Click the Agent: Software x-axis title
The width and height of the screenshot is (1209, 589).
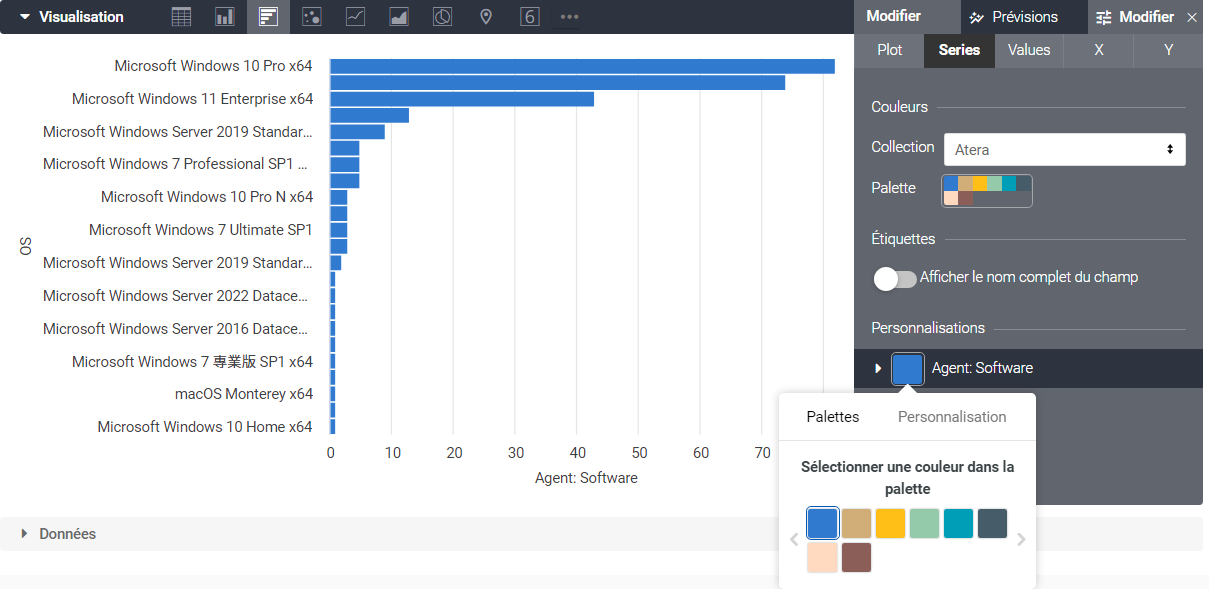coord(587,478)
